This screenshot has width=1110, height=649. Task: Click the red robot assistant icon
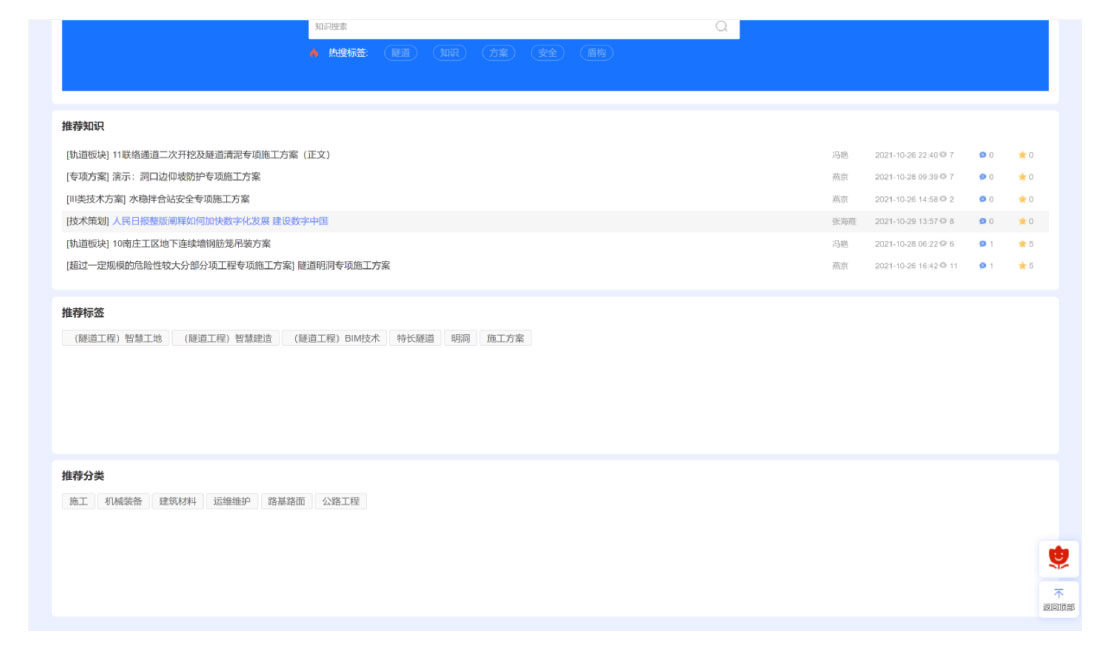point(1058,557)
